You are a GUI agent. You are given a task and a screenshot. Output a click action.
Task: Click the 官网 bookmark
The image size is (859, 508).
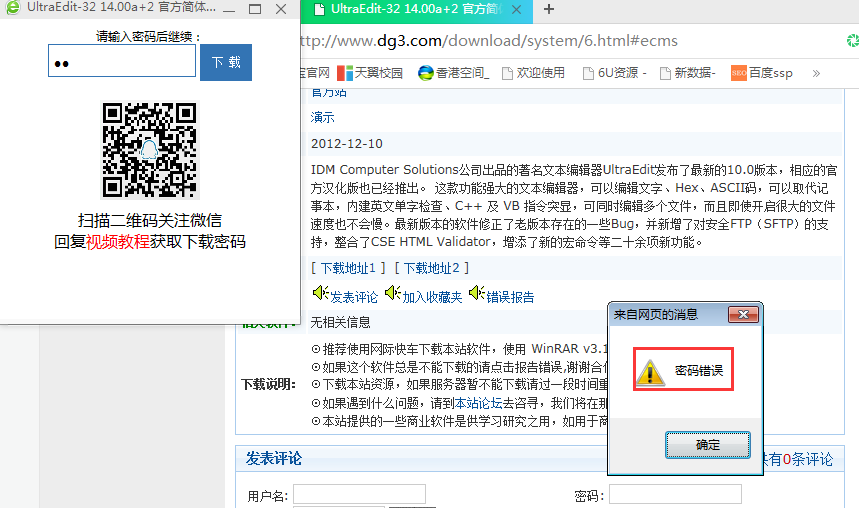click(316, 73)
